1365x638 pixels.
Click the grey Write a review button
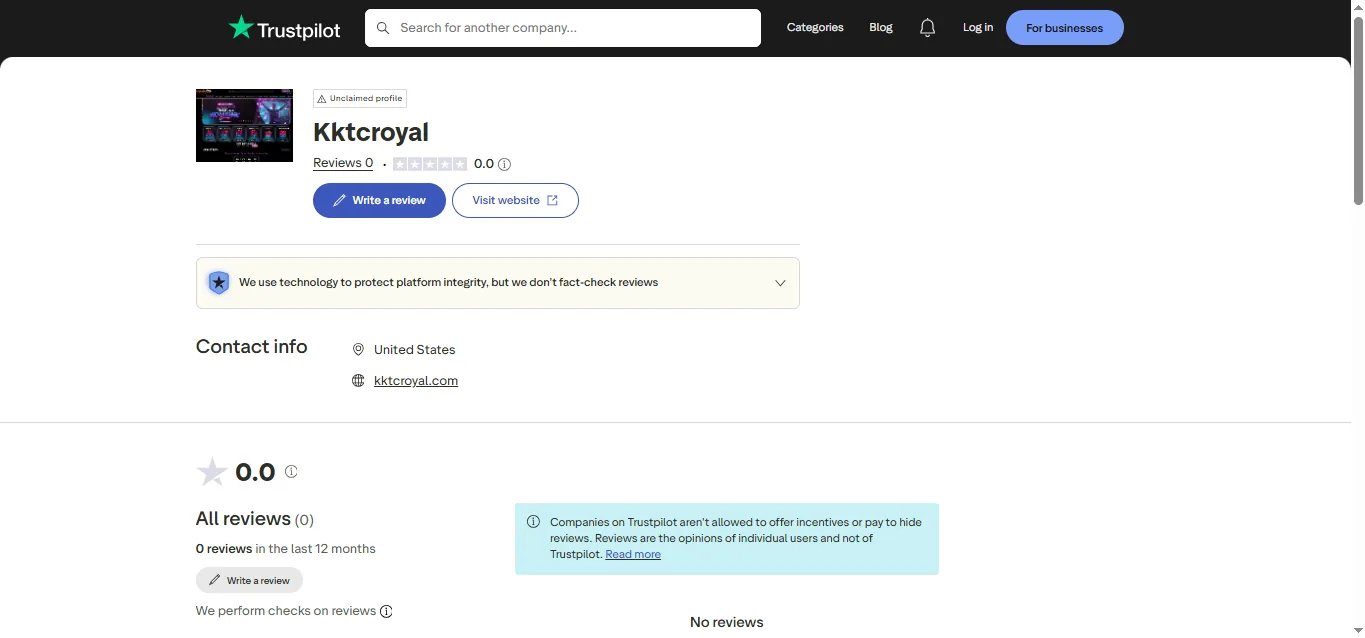249,580
